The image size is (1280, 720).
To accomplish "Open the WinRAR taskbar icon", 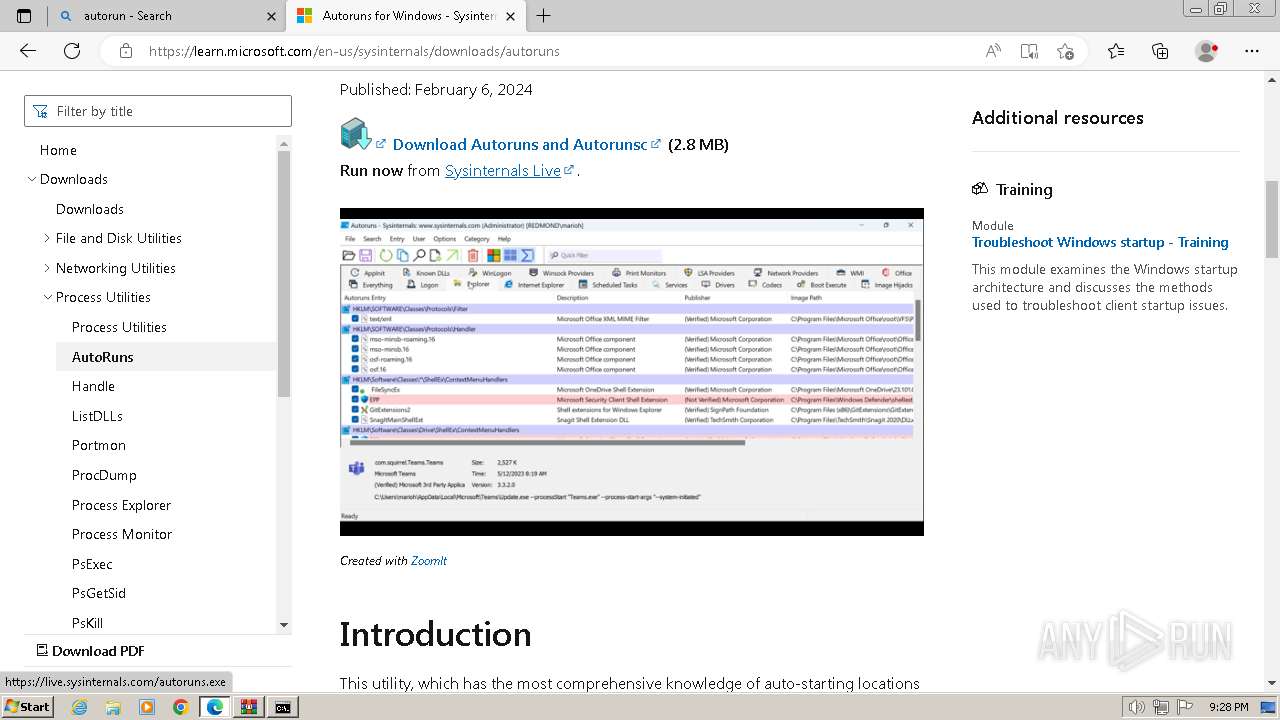I will [x=248, y=707].
